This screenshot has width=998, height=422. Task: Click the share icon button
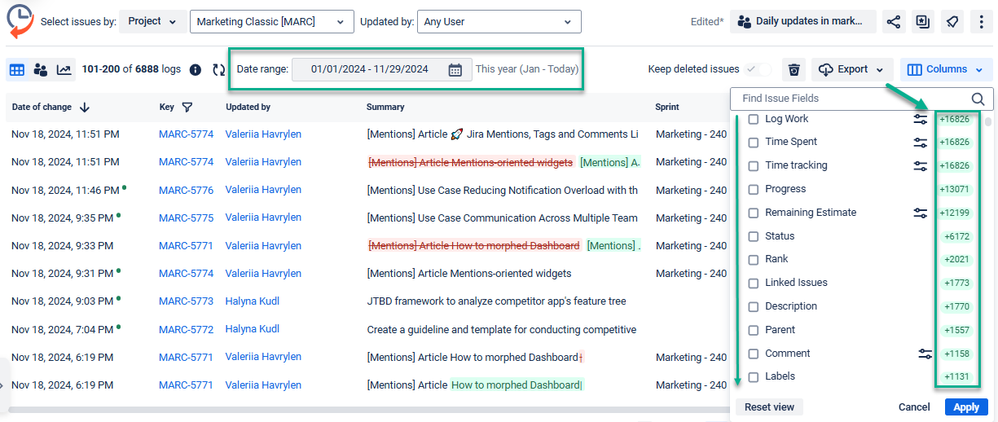(894, 22)
